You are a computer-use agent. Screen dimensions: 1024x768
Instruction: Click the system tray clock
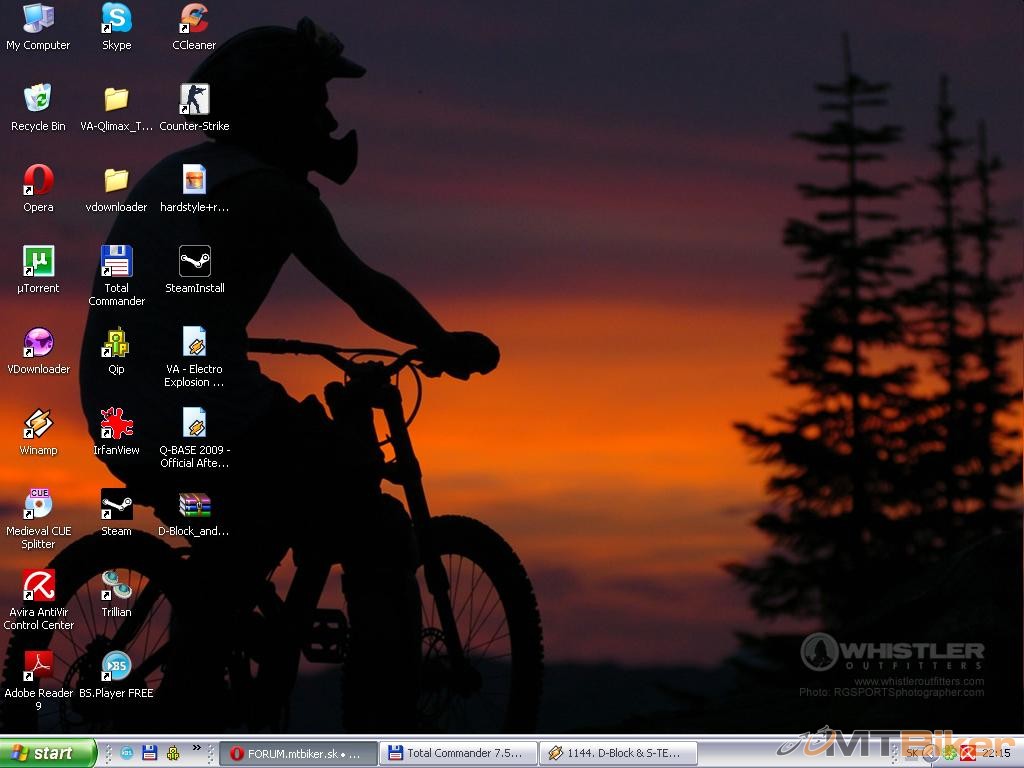tap(996, 753)
